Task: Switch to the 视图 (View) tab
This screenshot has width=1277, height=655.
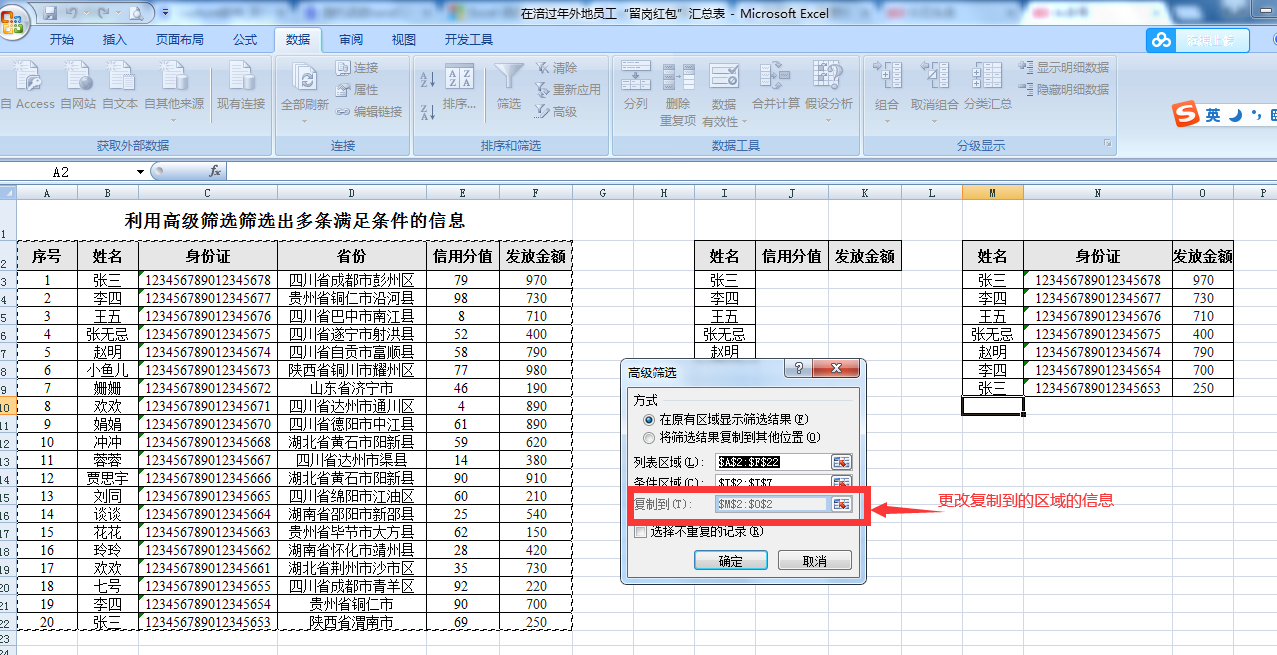Action: point(404,40)
